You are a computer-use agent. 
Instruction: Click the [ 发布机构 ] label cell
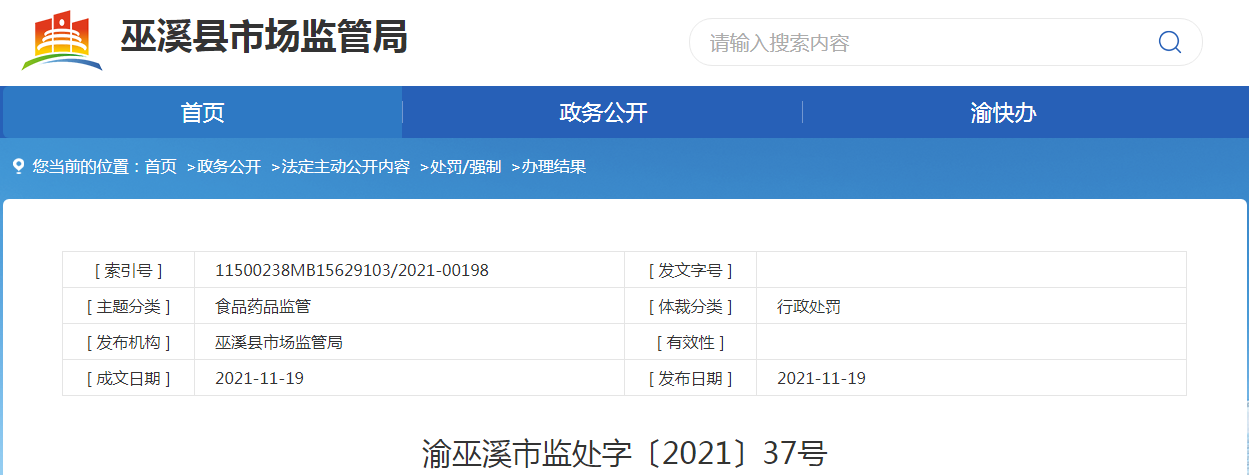tap(129, 342)
